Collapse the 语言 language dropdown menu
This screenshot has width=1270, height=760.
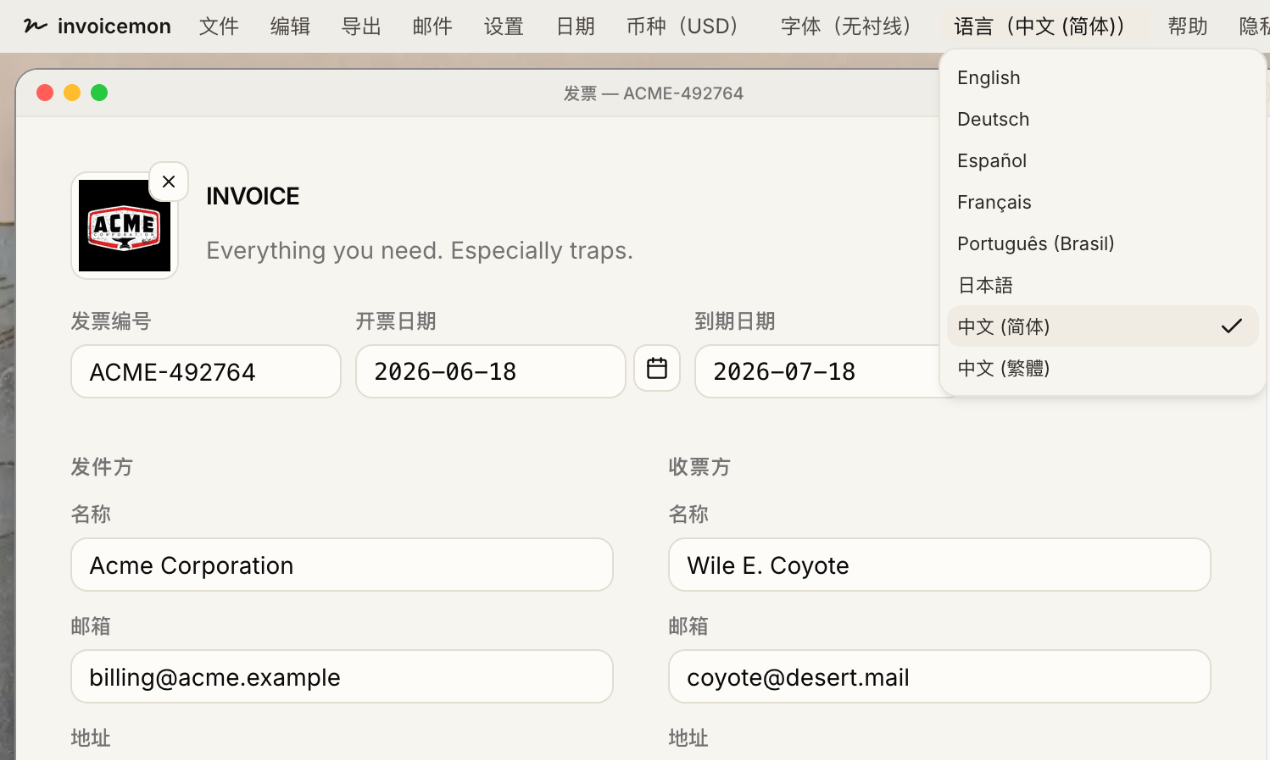click(x=1045, y=26)
